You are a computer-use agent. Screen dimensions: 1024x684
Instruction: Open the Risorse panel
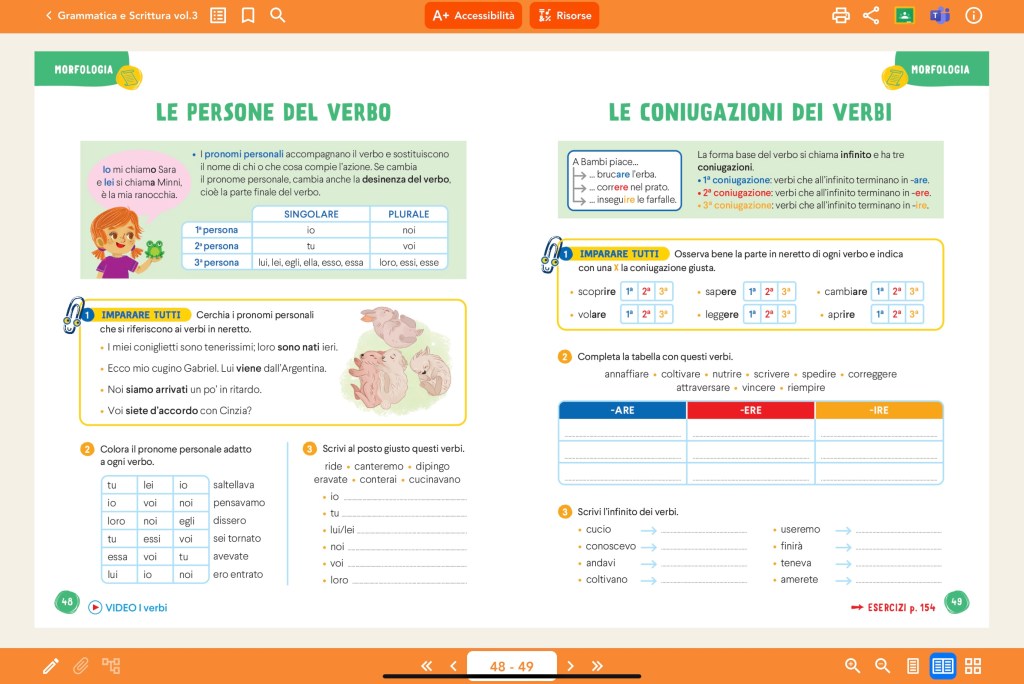(564, 15)
